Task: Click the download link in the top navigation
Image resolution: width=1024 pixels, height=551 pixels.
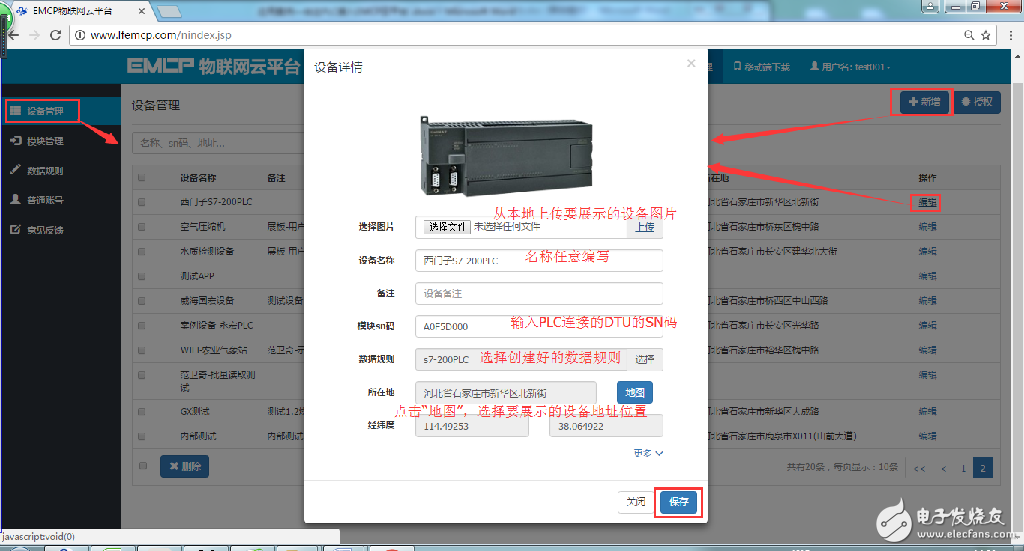Action: coord(761,67)
